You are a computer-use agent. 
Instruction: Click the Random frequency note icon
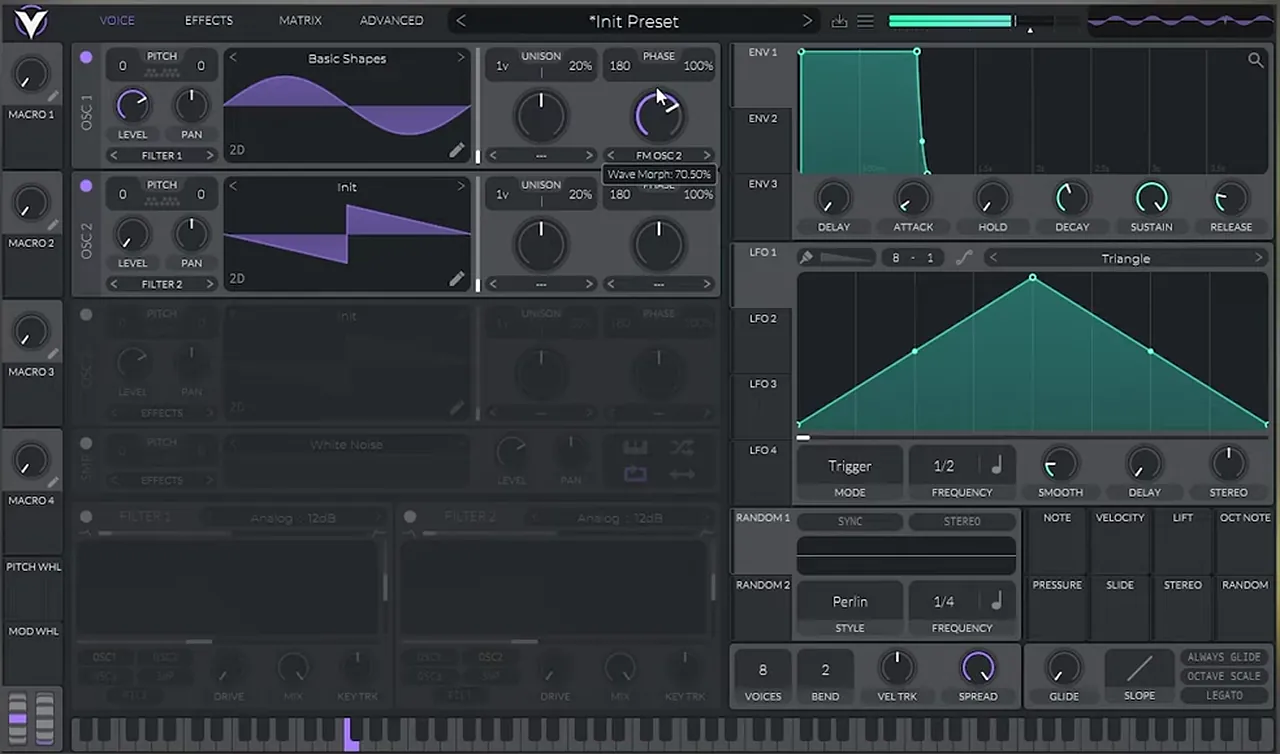[x=996, y=601]
